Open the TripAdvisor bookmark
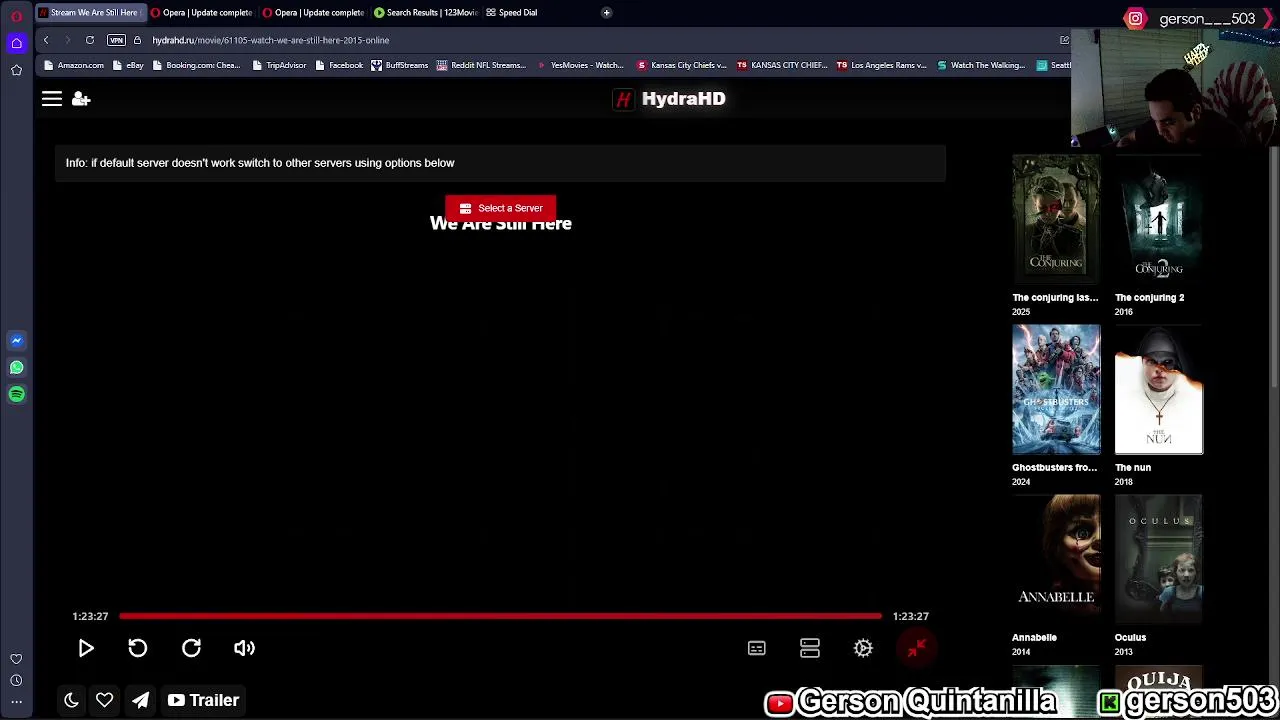This screenshot has height=720, width=1280. 279,65
